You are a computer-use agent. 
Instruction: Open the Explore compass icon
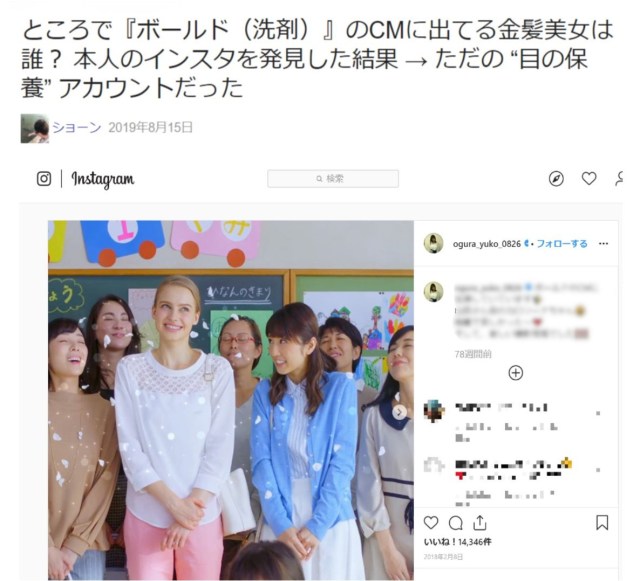556,179
